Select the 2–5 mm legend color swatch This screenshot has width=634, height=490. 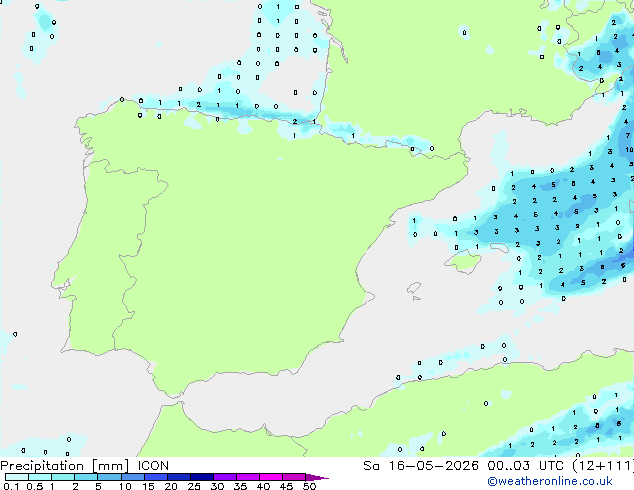[x=86, y=477]
